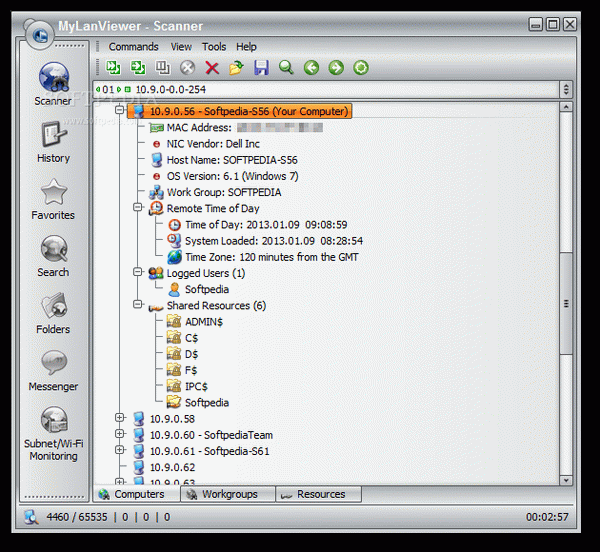
Task: Click the red X delete toolbar icon
Action: click(x=212, y=68)
